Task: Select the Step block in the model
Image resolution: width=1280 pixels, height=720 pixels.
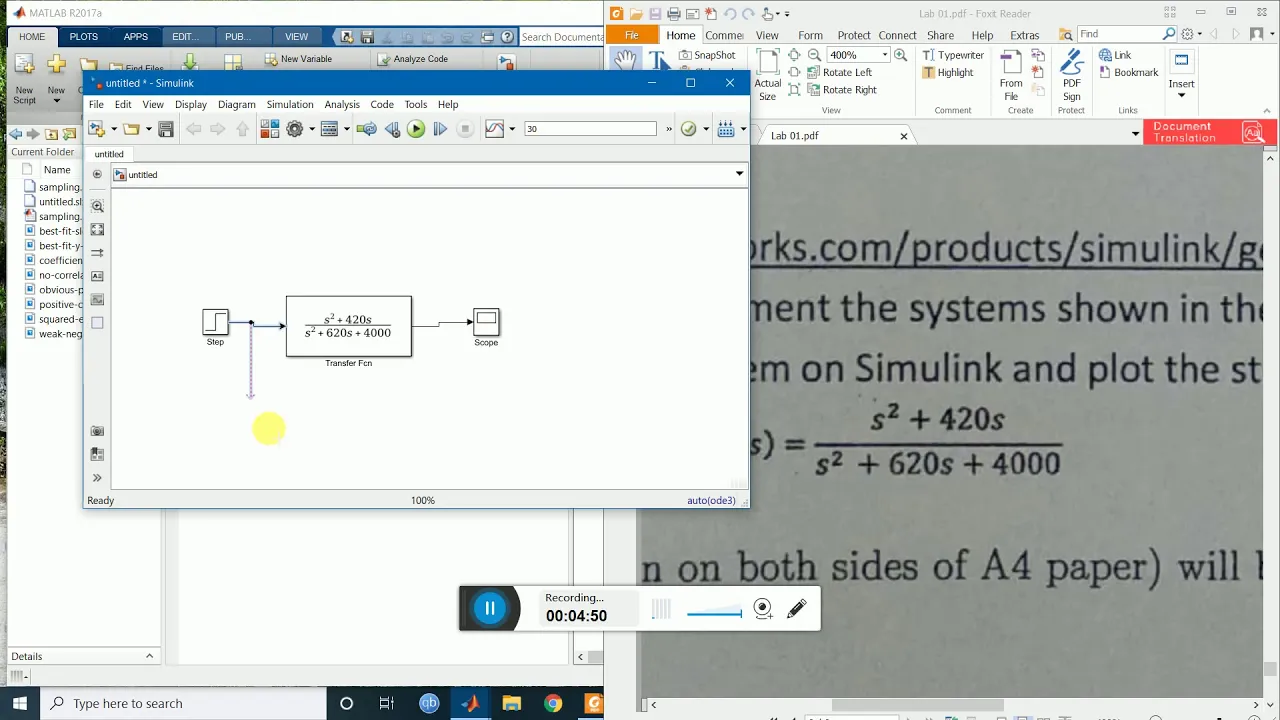Action: (x=215, y=321)
